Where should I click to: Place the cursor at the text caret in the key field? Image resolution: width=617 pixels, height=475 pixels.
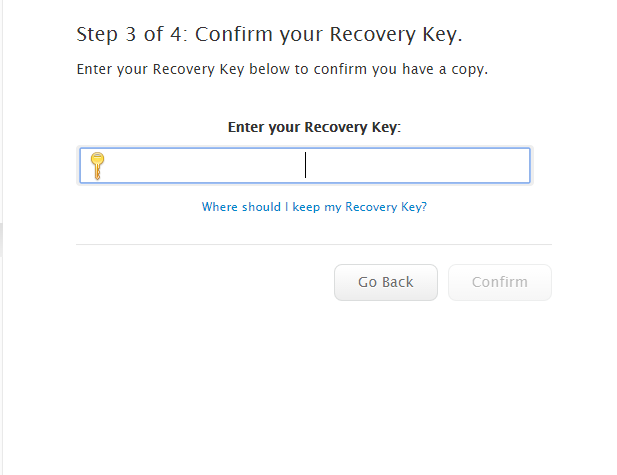305,165
